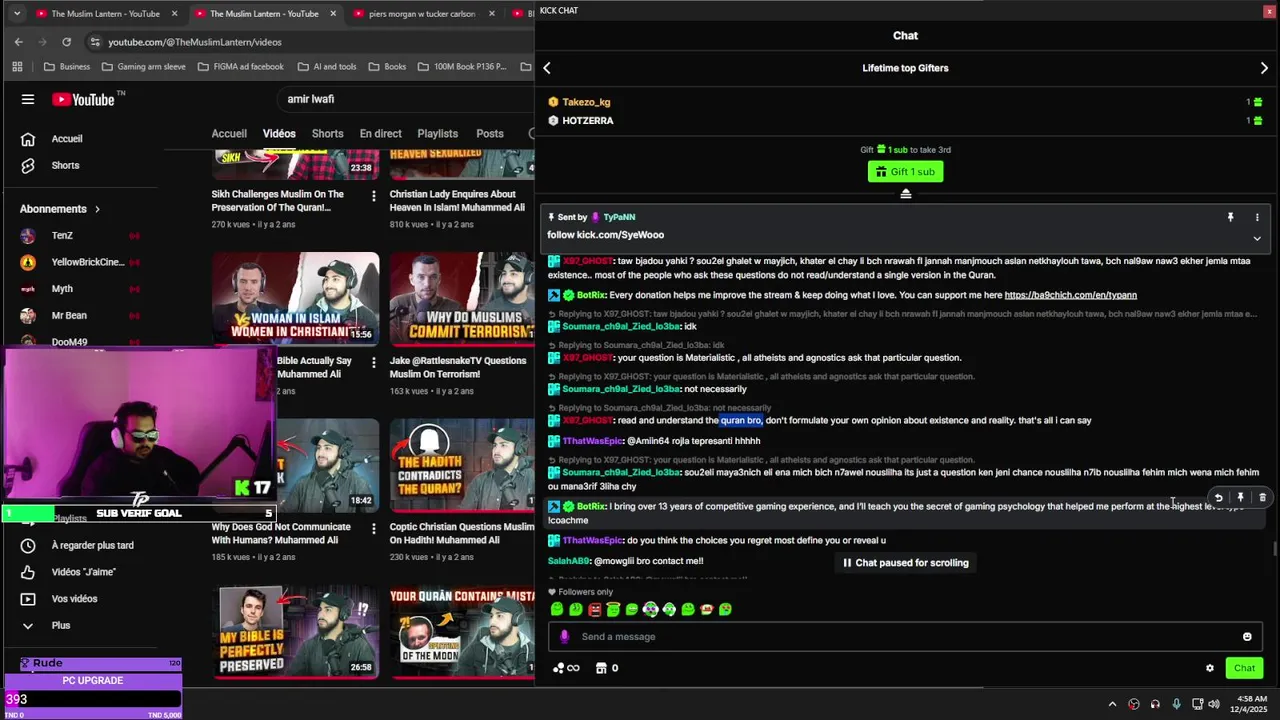1280x720 pixels.
Task: Click the browser address bar URL
Action: click(x=195, y=42)
